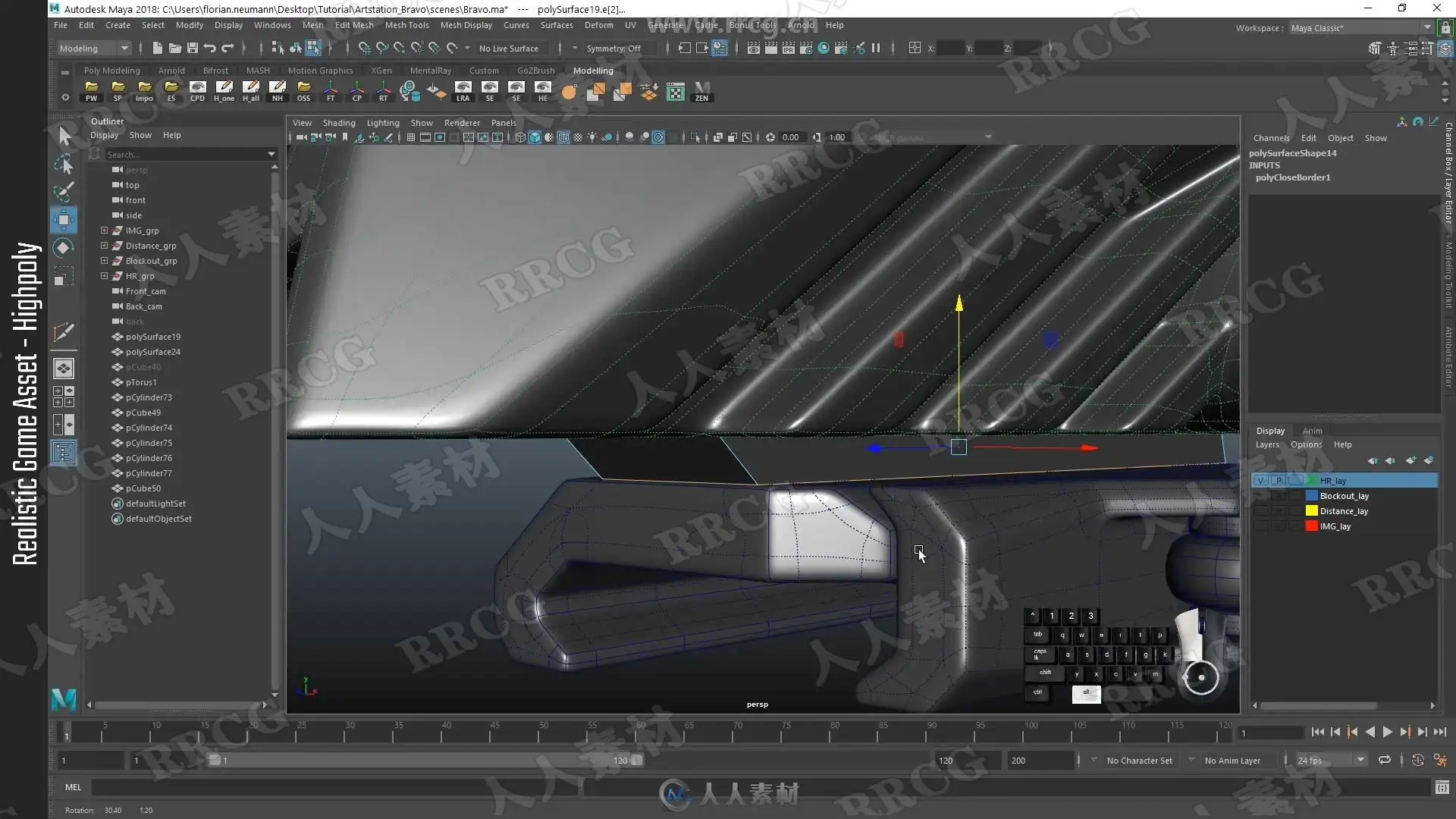The width and height of the screenshot is (1456, 819).
Task: Click the PW shelf button
Action: [x=92, y=91]
